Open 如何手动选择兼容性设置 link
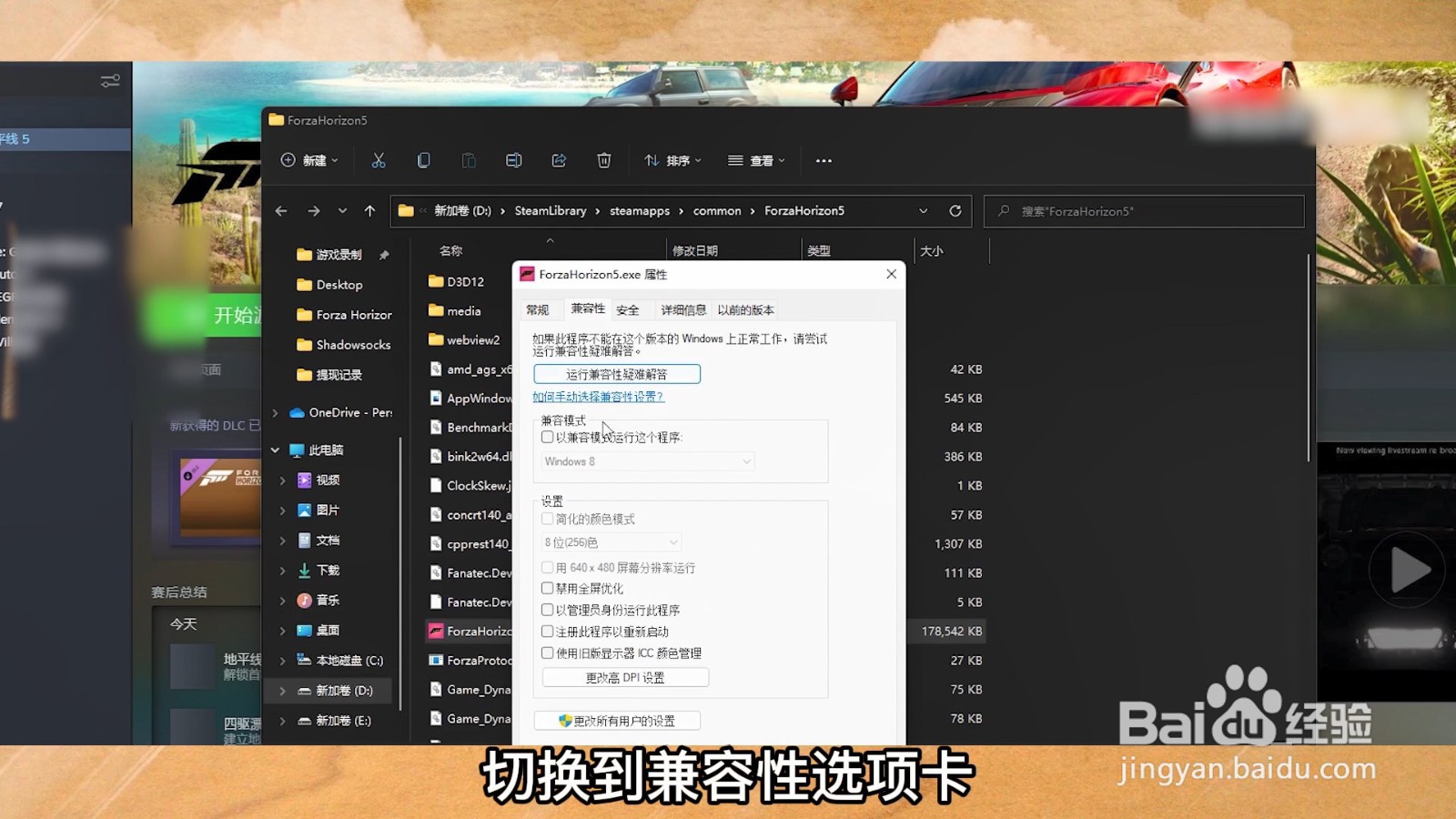 [598, 397]
